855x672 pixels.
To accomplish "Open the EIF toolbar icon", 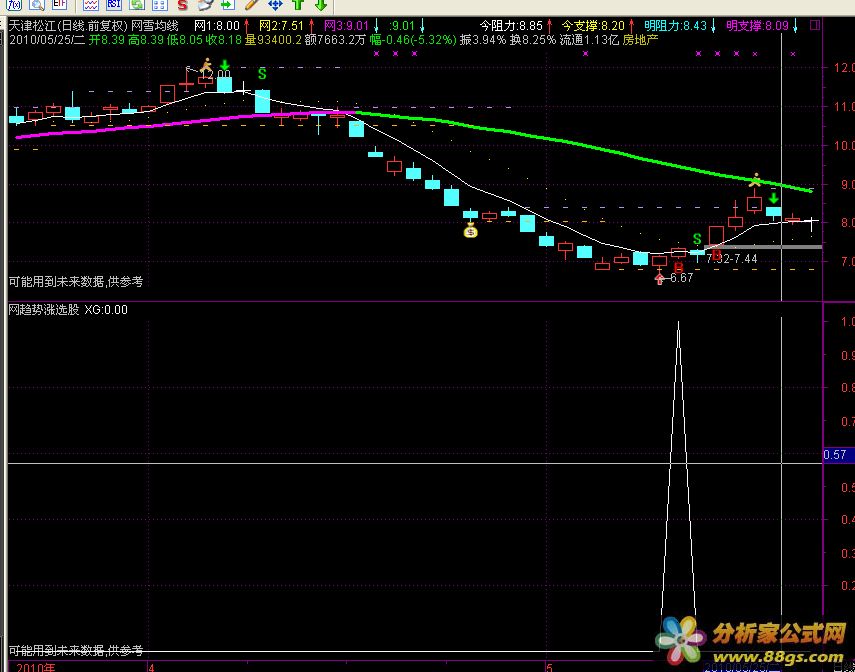I will [x=59, y=5].
